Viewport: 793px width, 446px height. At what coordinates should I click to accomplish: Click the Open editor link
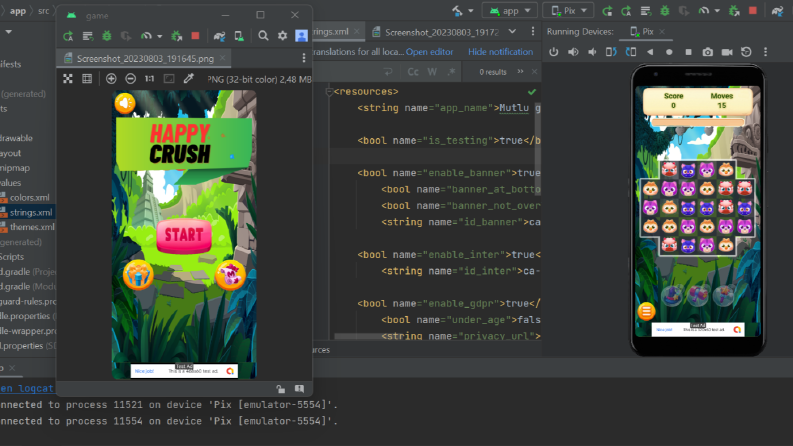click(x=429, y=52)
